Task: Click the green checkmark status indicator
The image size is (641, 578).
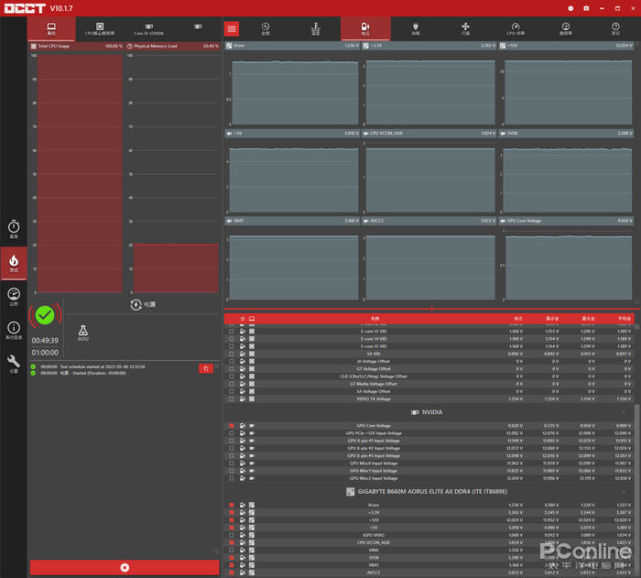Action: point(45,316)
